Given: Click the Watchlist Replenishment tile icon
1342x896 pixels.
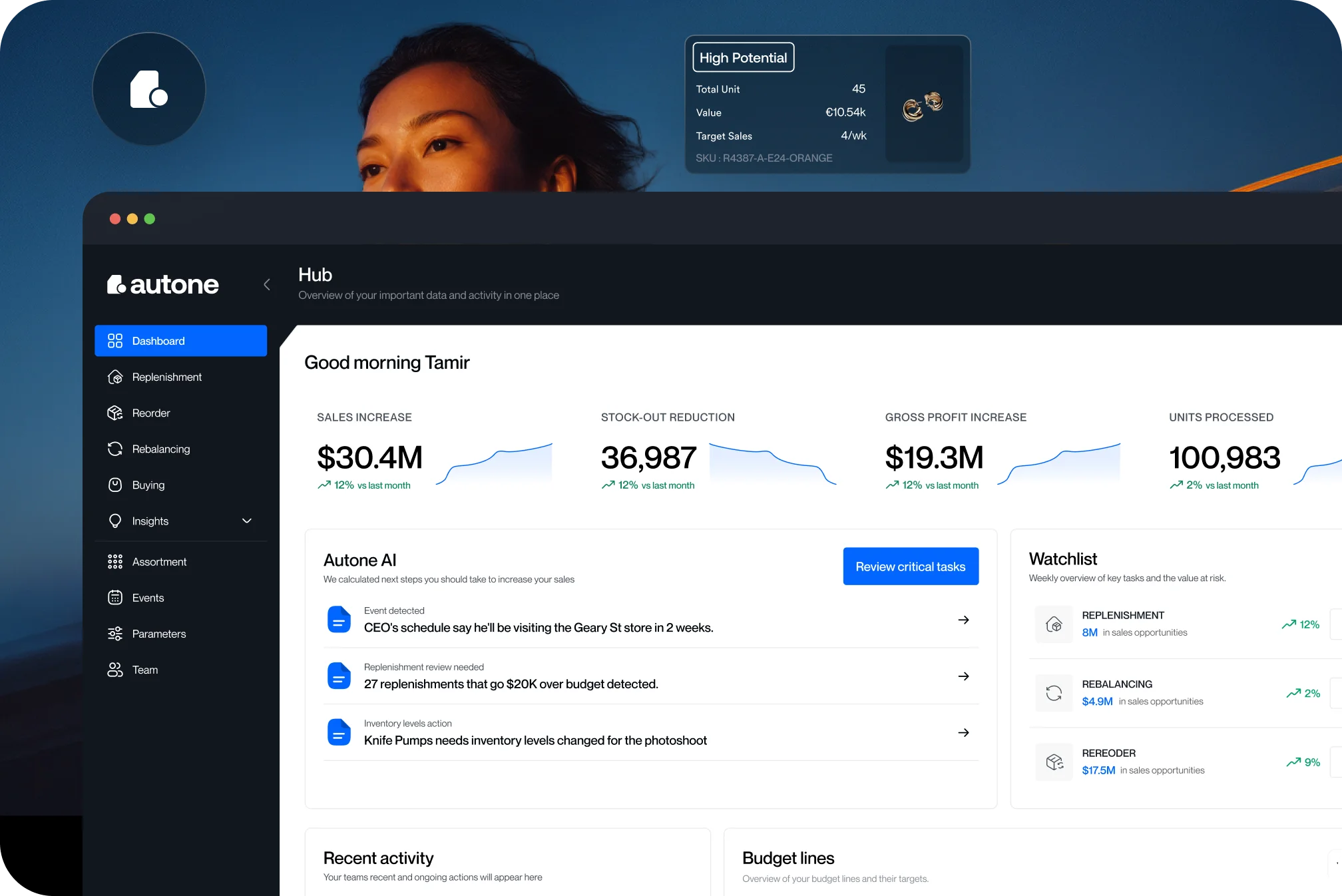Looking at the screenshot, I should (1054, 624).
